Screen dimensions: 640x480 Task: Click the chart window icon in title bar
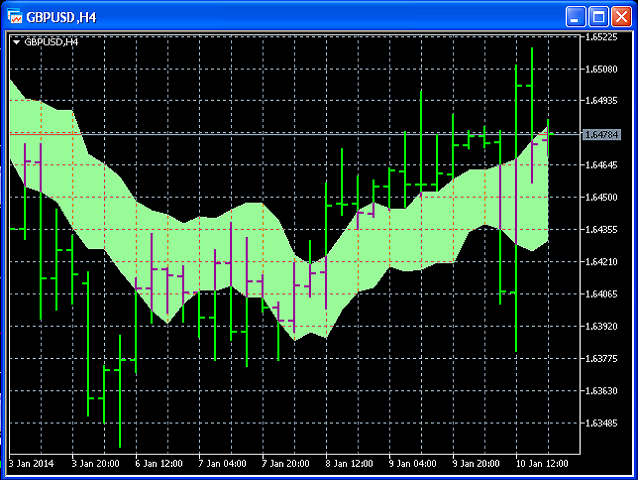15,16
